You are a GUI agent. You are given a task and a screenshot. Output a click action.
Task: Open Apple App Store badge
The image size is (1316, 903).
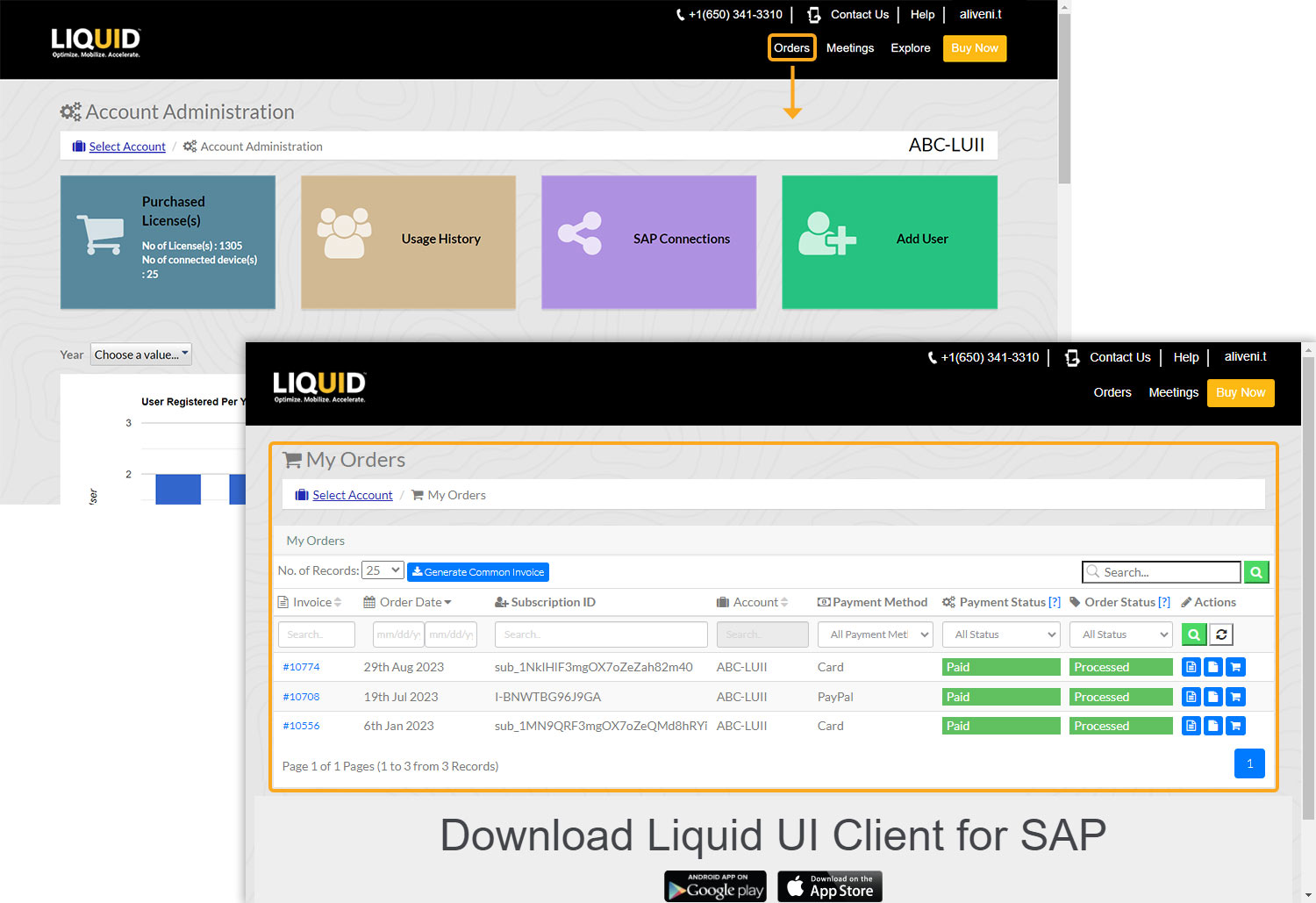tap(830, 886)
